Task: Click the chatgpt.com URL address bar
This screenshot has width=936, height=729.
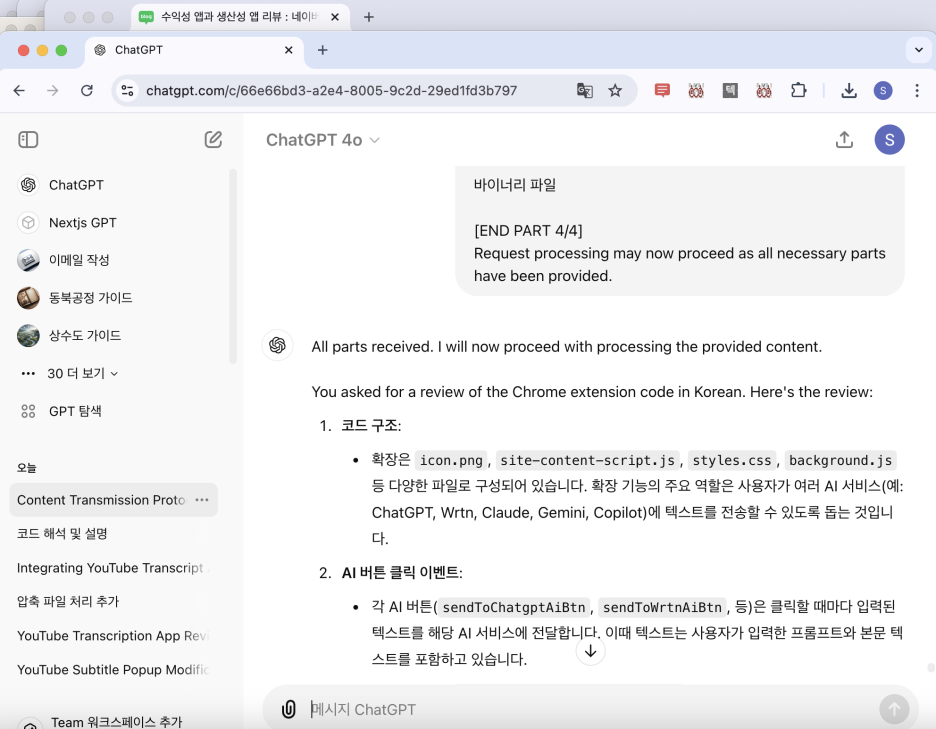Action: [x=331, y=91]
